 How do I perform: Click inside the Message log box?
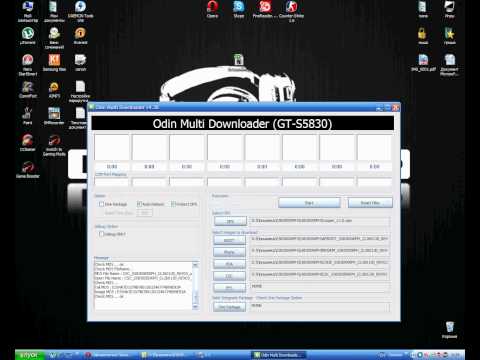tap(144, 286)
